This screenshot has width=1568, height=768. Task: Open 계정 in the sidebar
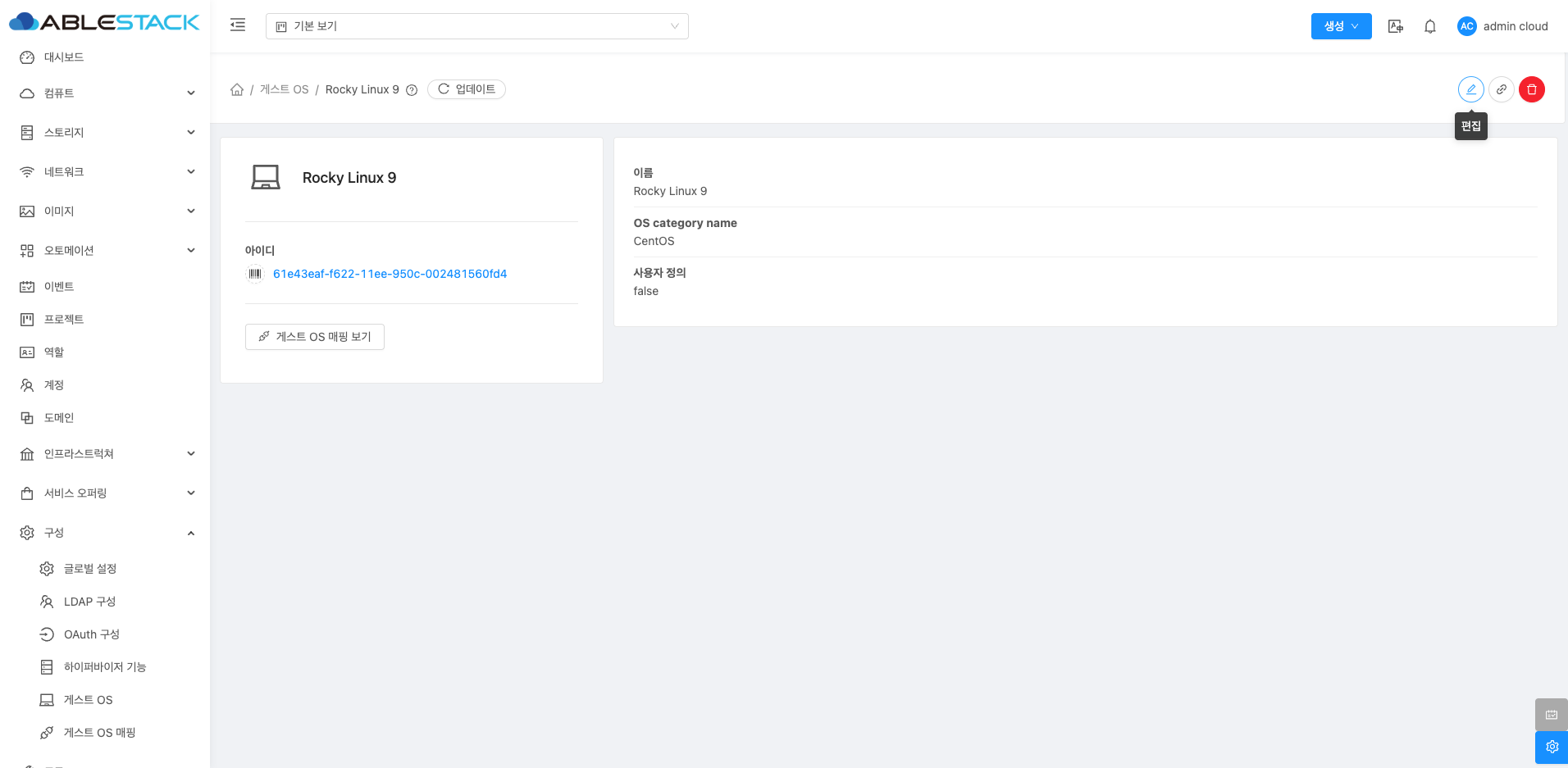105,385
